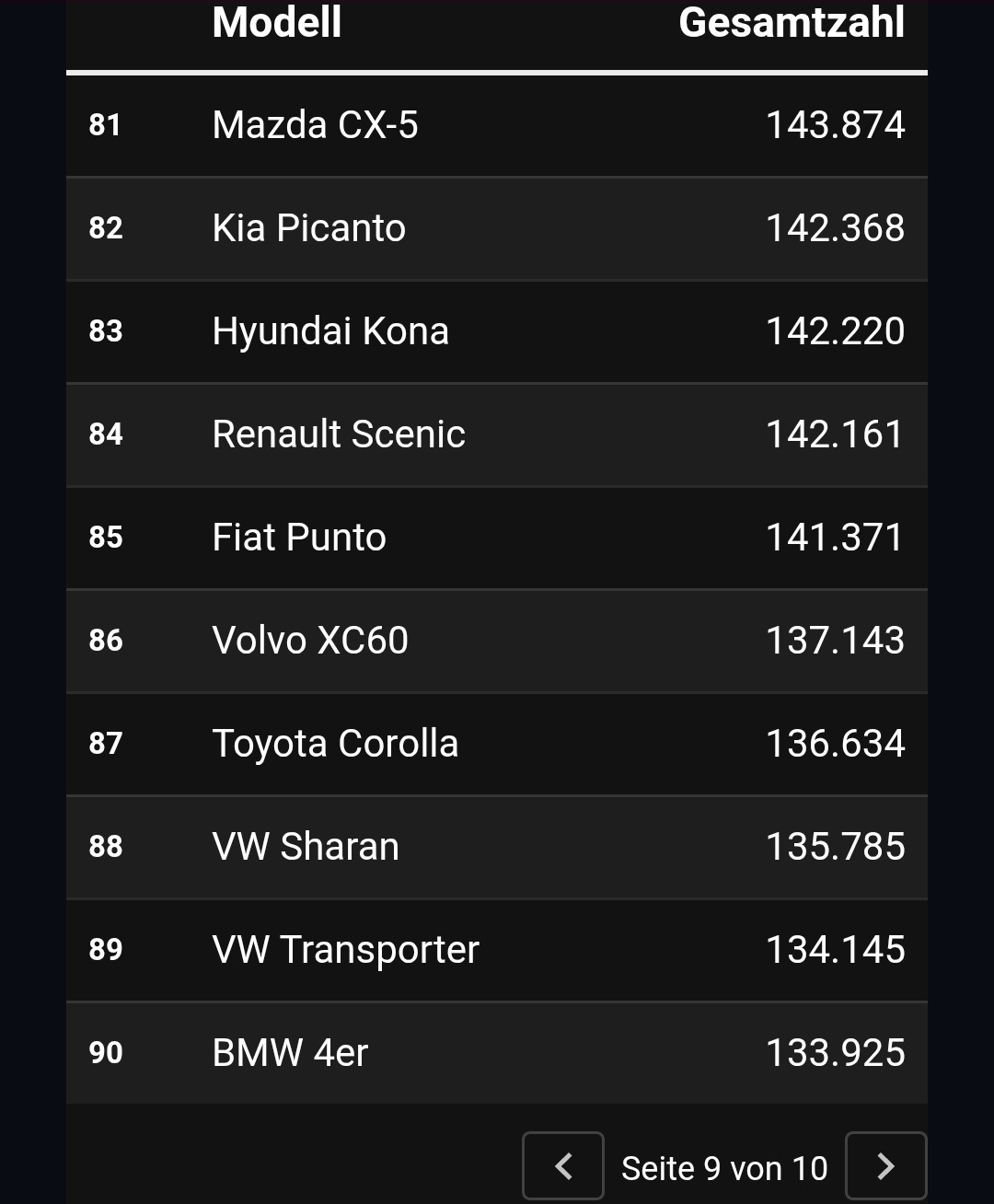This screenshot has height=1204, width=994.
Task: Select the Mazda CX-5 row
Action: tap(497, 125)
